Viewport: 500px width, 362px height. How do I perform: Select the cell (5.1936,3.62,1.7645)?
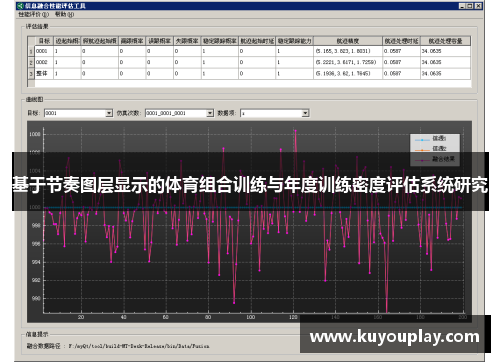tap(348, 74)
